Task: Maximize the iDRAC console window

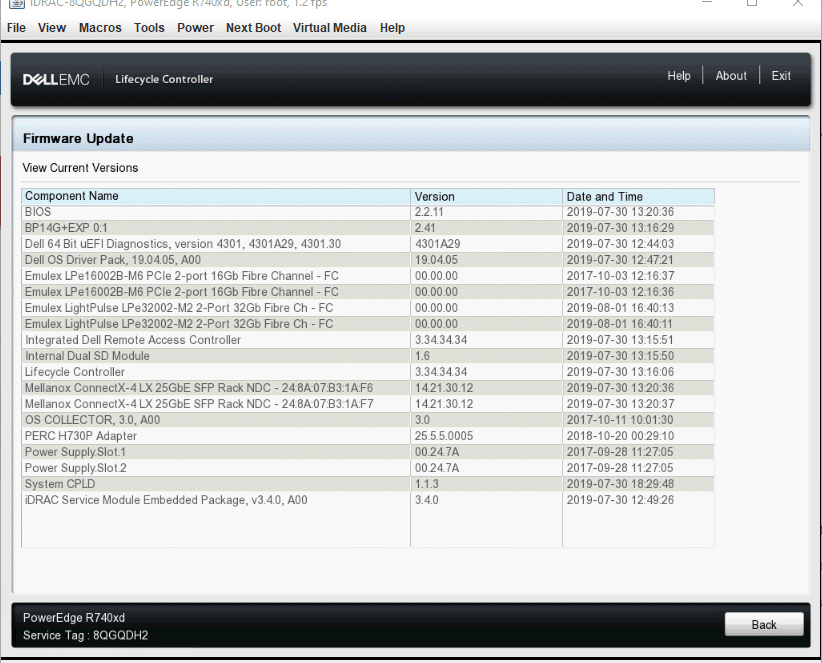Action: pyautogui.click(x=752, y=3)
